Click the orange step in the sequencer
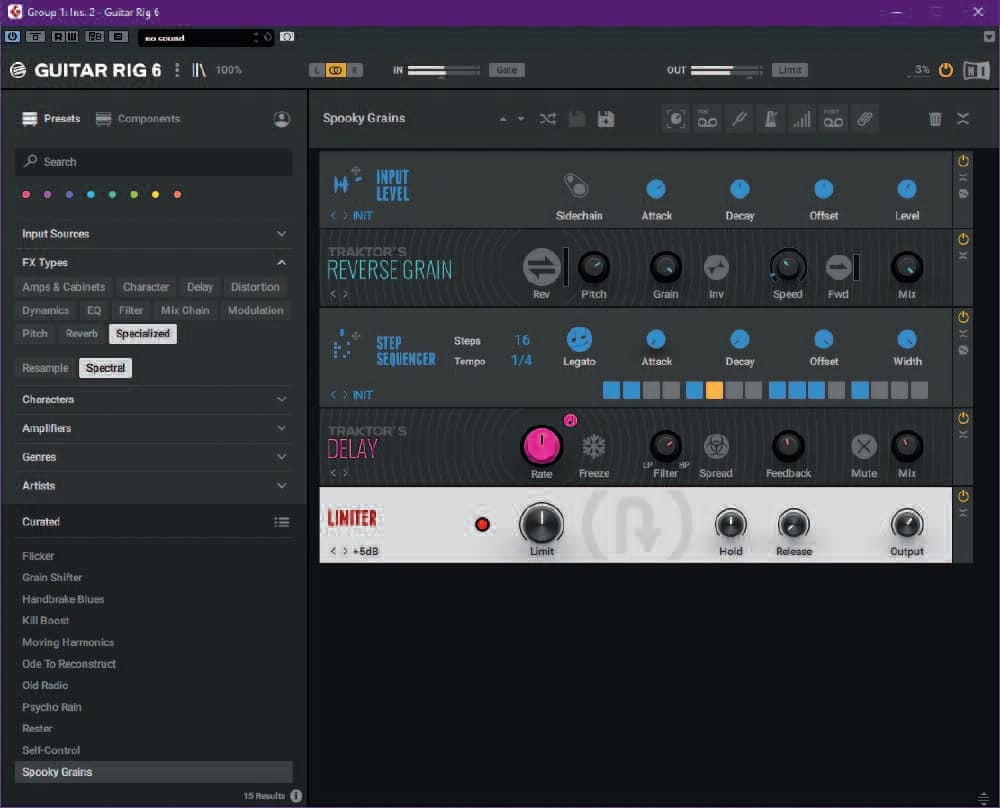1000x808 pixels. [714, 390]
